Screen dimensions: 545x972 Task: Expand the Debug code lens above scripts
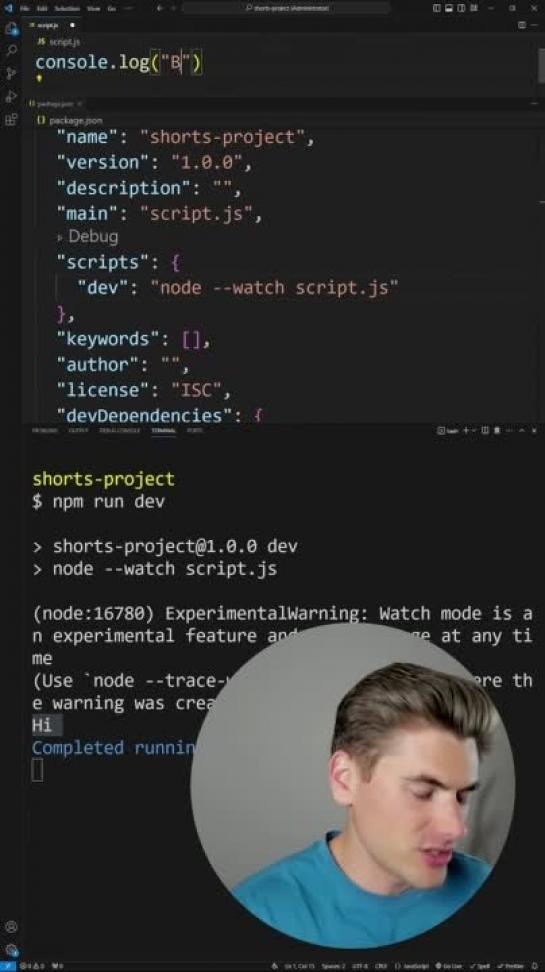[x=87, y=237]
